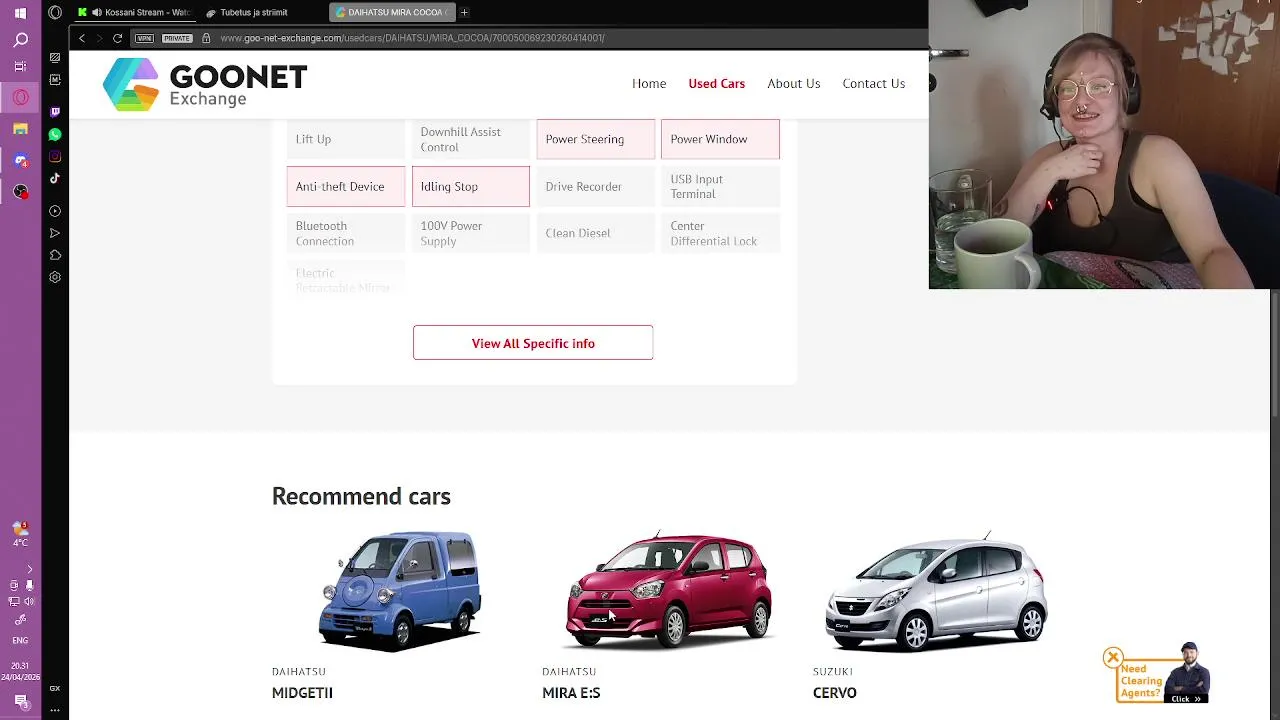
Task: Expand hidden system tray icons chevron
Action: click(29, 569)
